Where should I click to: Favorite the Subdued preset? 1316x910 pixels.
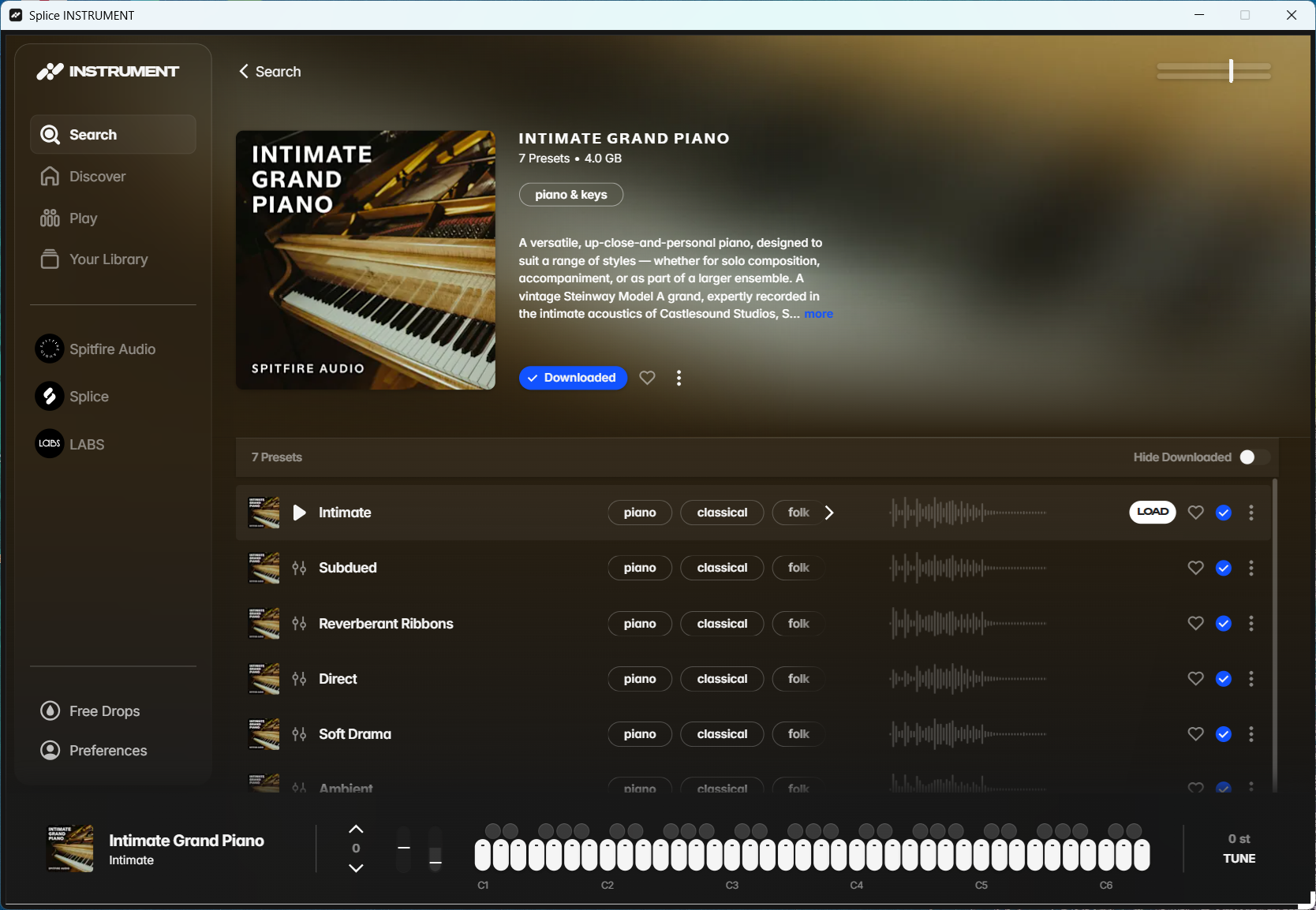(1195, 568)
